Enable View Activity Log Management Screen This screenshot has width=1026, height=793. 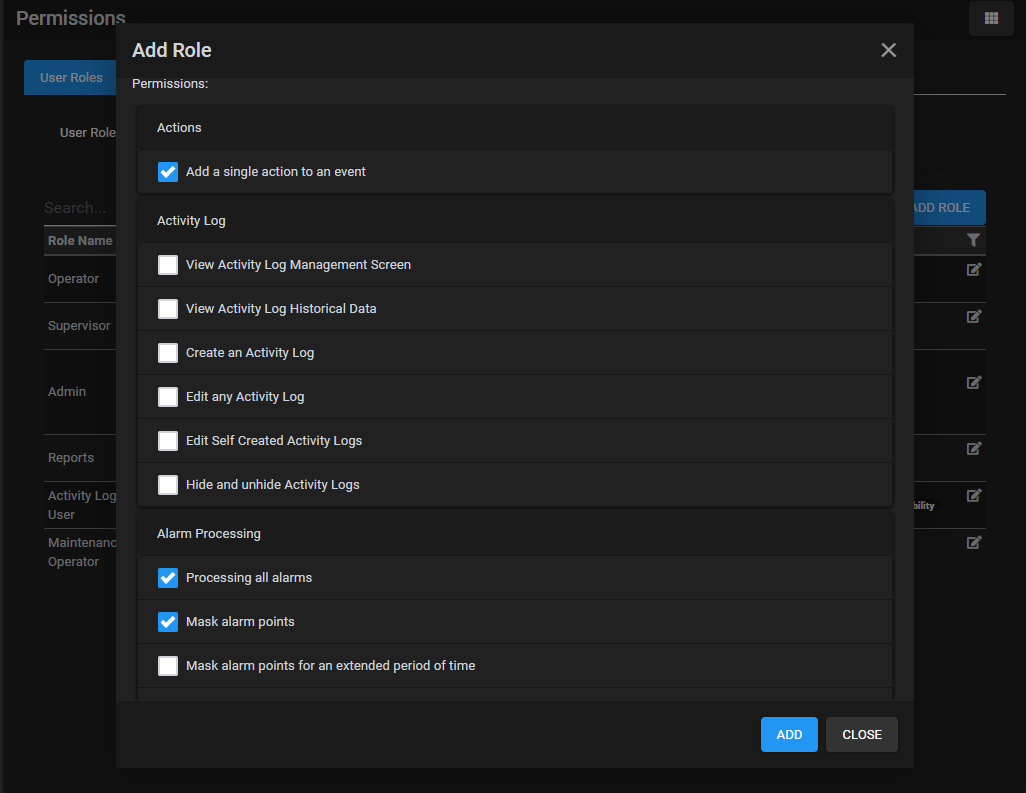pos(168,265)
